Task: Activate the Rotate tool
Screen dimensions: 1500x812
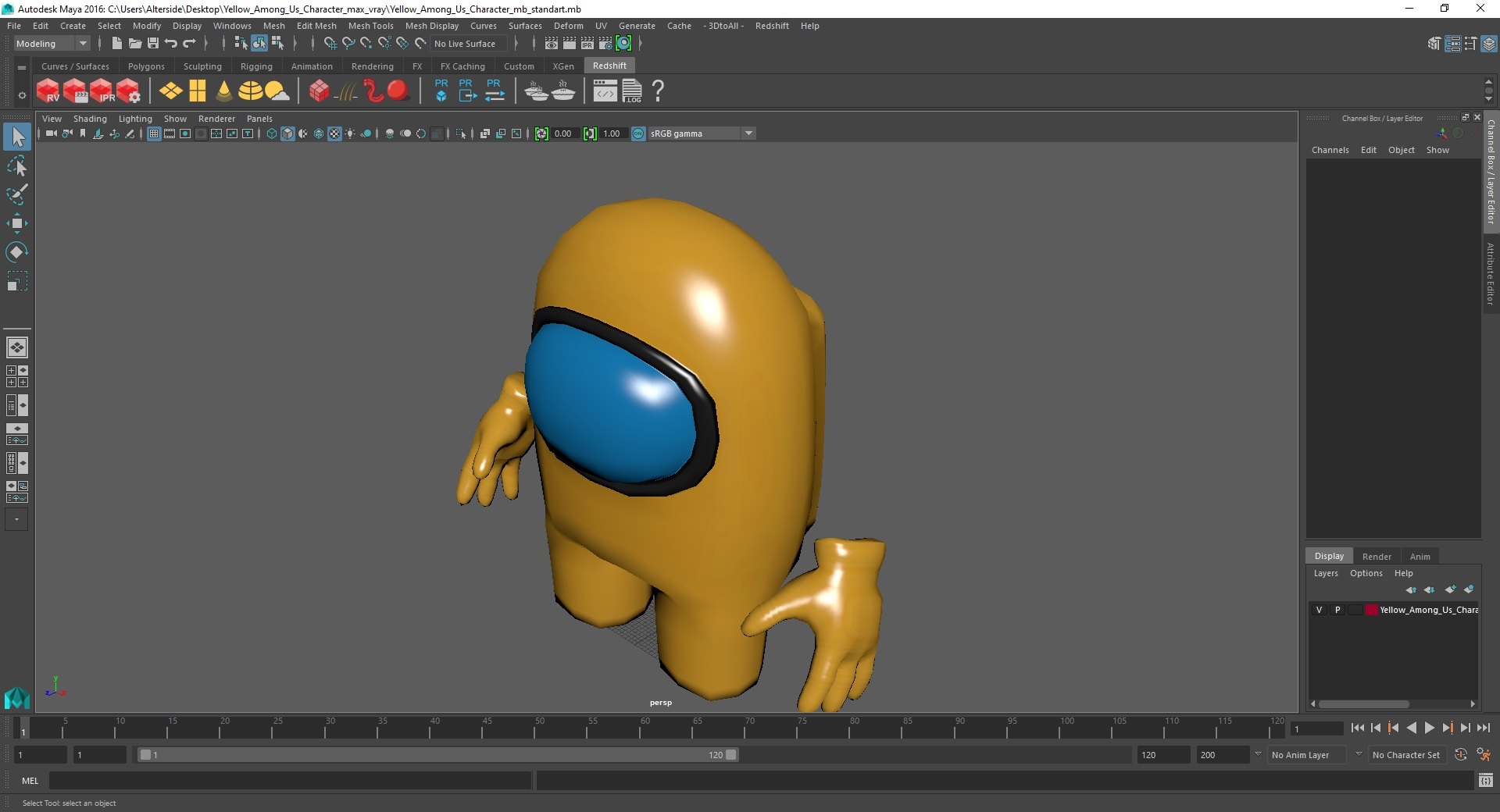Action: pos(17,251)
